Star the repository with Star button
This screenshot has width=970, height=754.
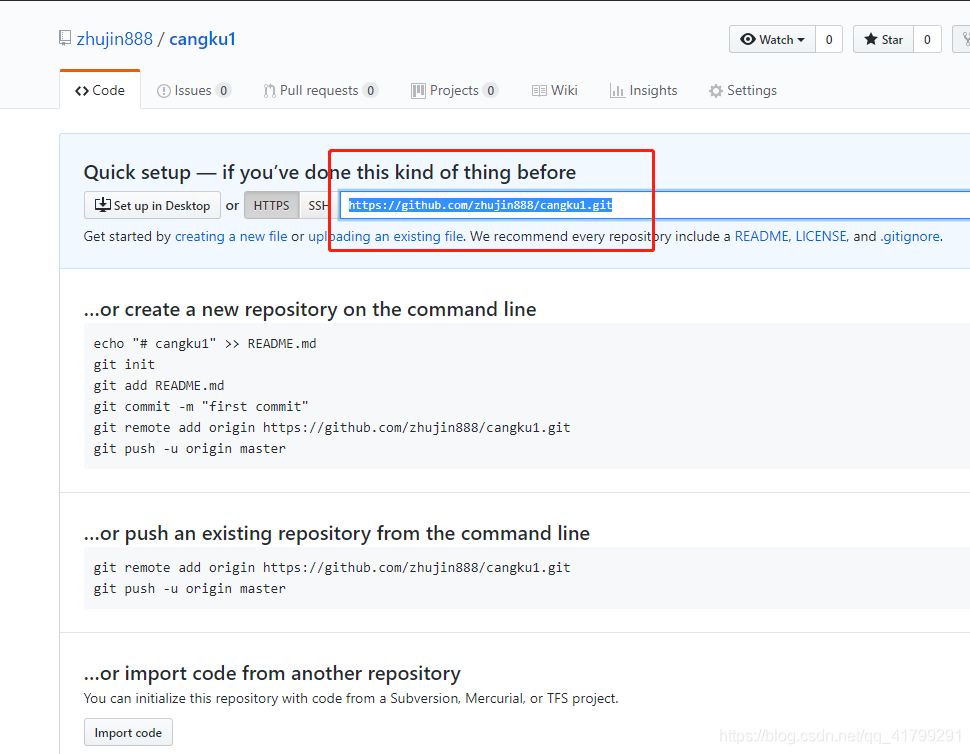pyautogui.click(x=883, y=40)
